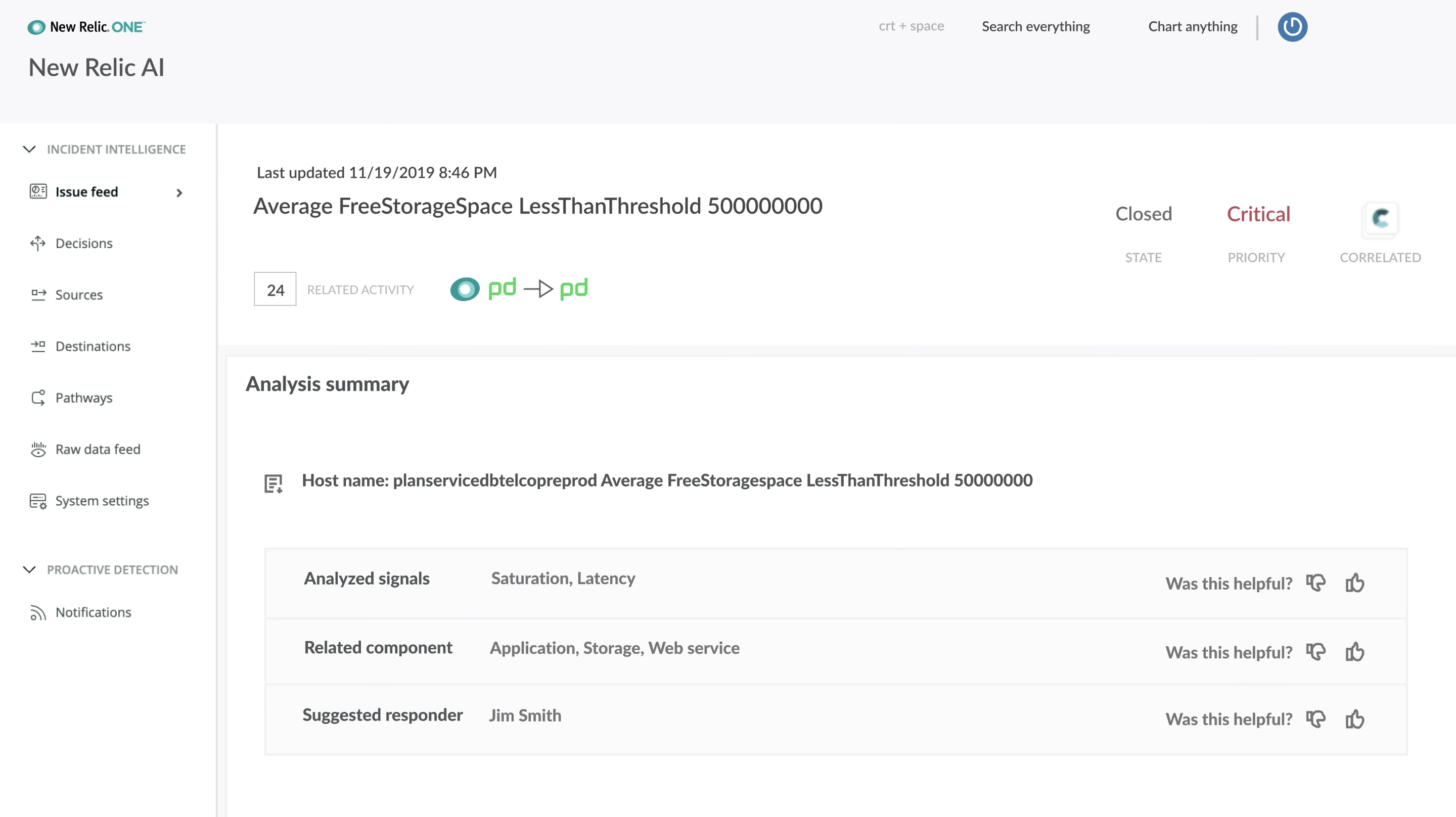Click the Last updated timestamp
1456x817 pixels.
377,172
